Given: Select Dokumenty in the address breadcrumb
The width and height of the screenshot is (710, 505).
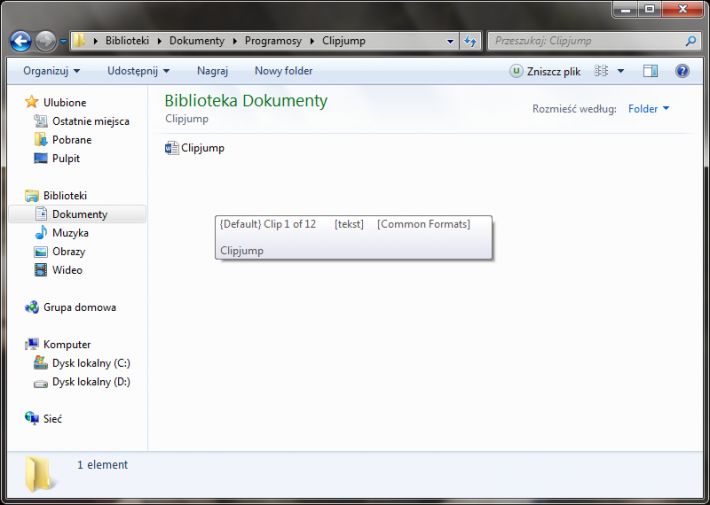Looking at the screenshot, I should 197,41.
